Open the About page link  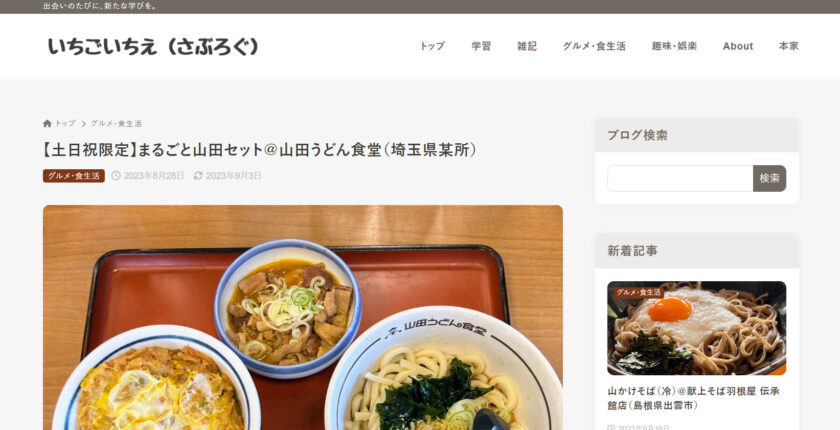(x=738, y=46)
